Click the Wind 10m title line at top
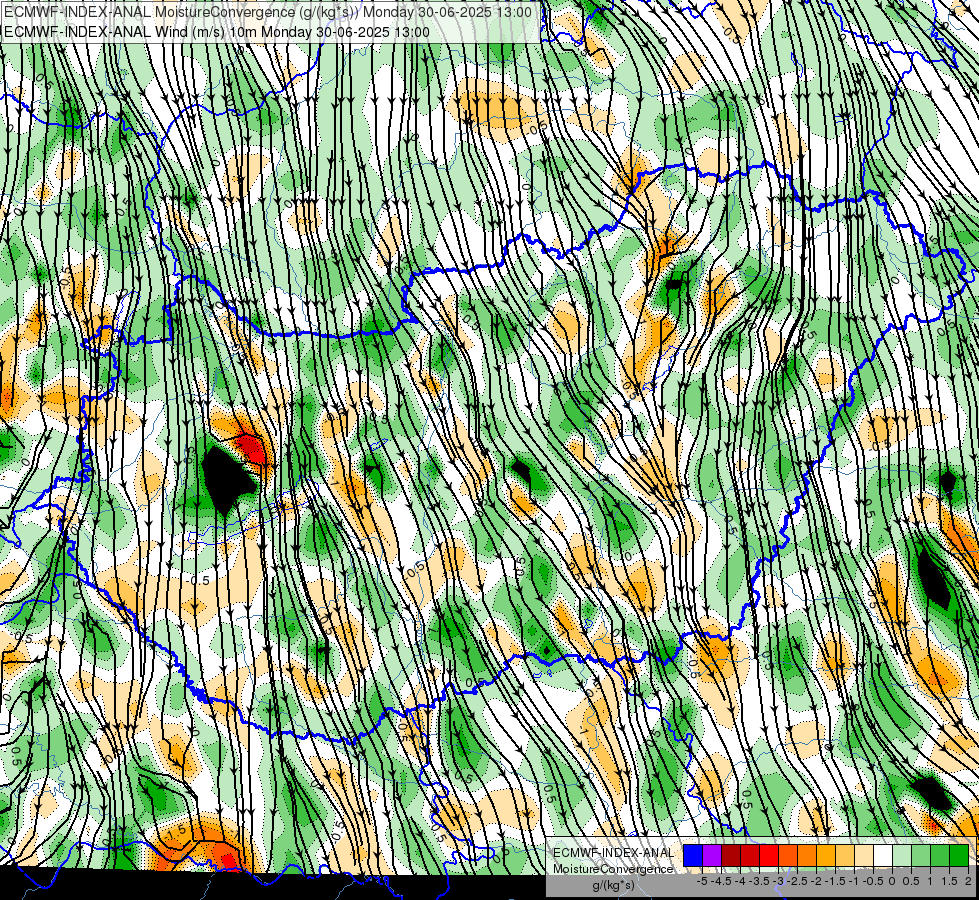Screen dimensions: 979x900 217,32
